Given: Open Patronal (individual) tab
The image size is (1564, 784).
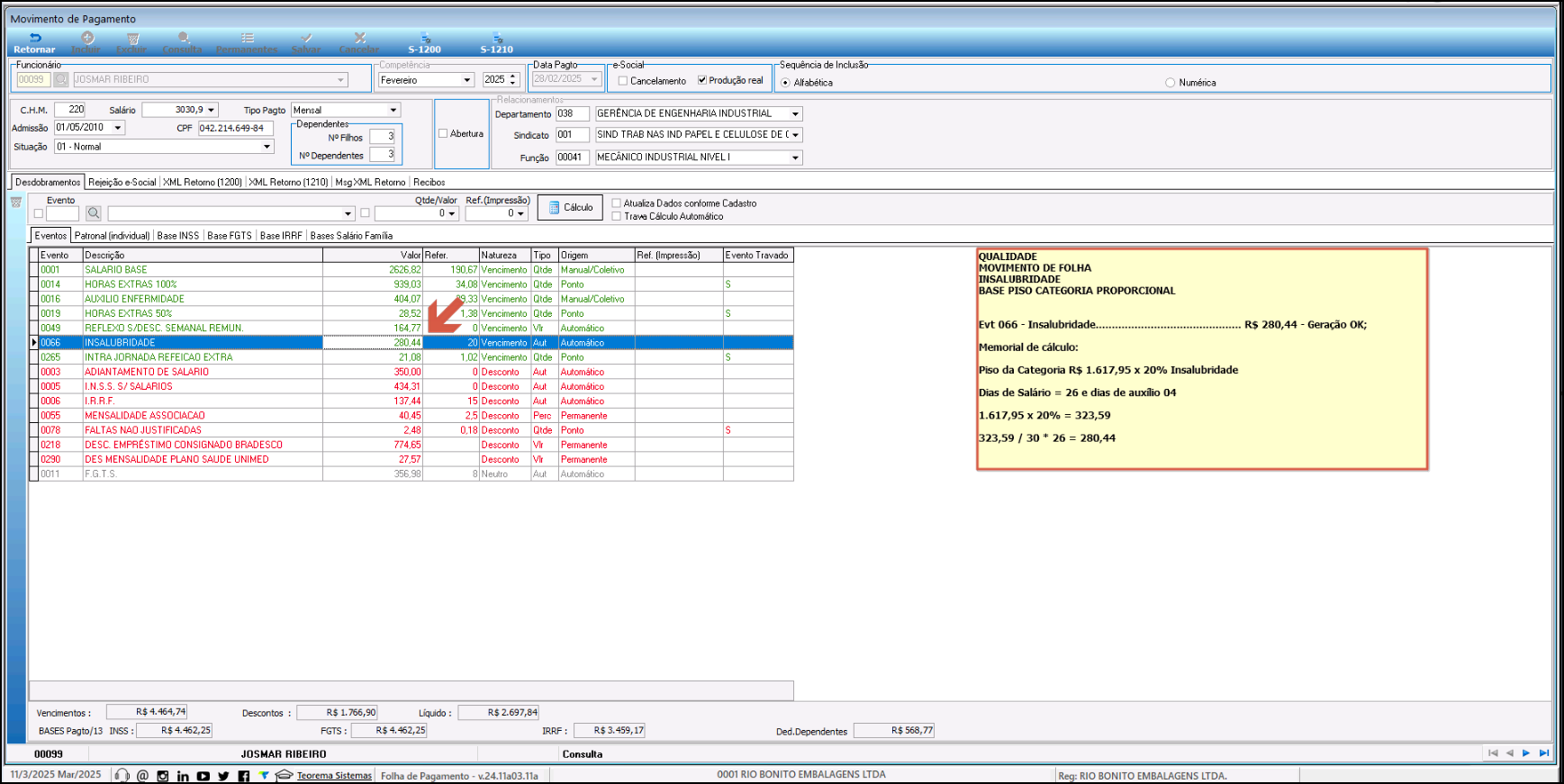Looking at the screenshot, I should (x=113, y=236).
